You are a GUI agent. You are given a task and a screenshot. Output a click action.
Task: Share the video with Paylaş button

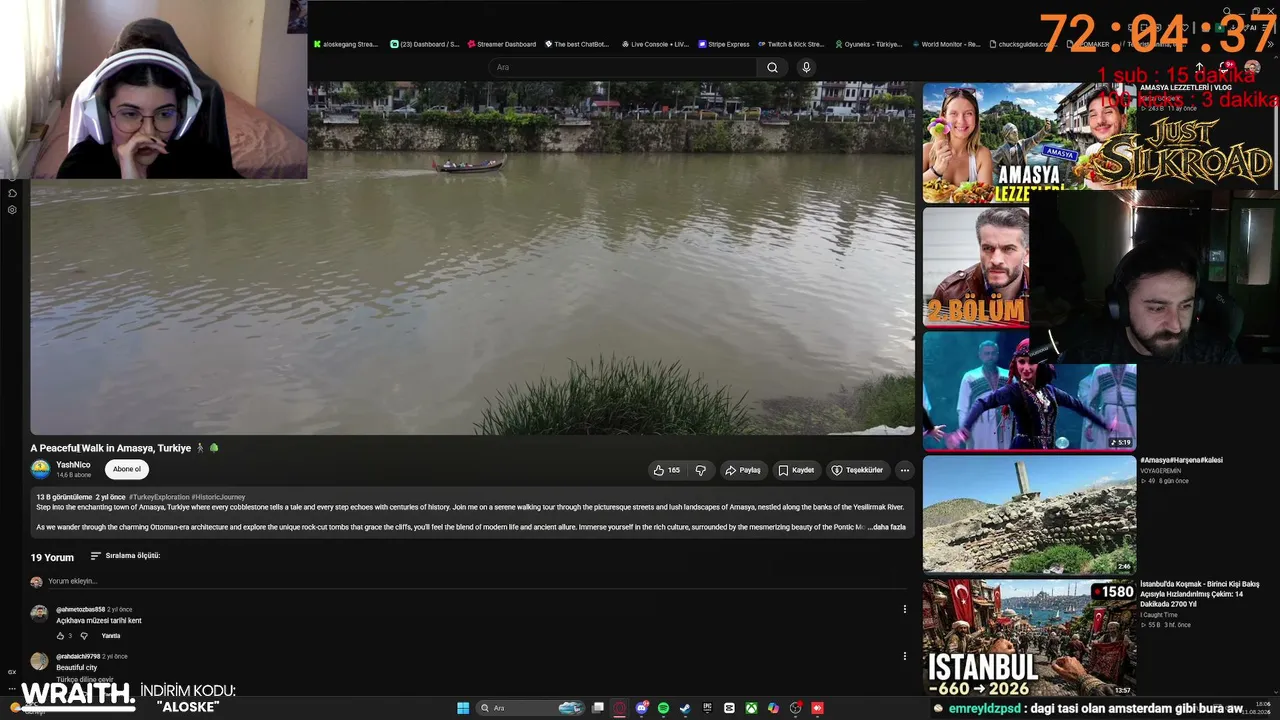tap(743, 470)
